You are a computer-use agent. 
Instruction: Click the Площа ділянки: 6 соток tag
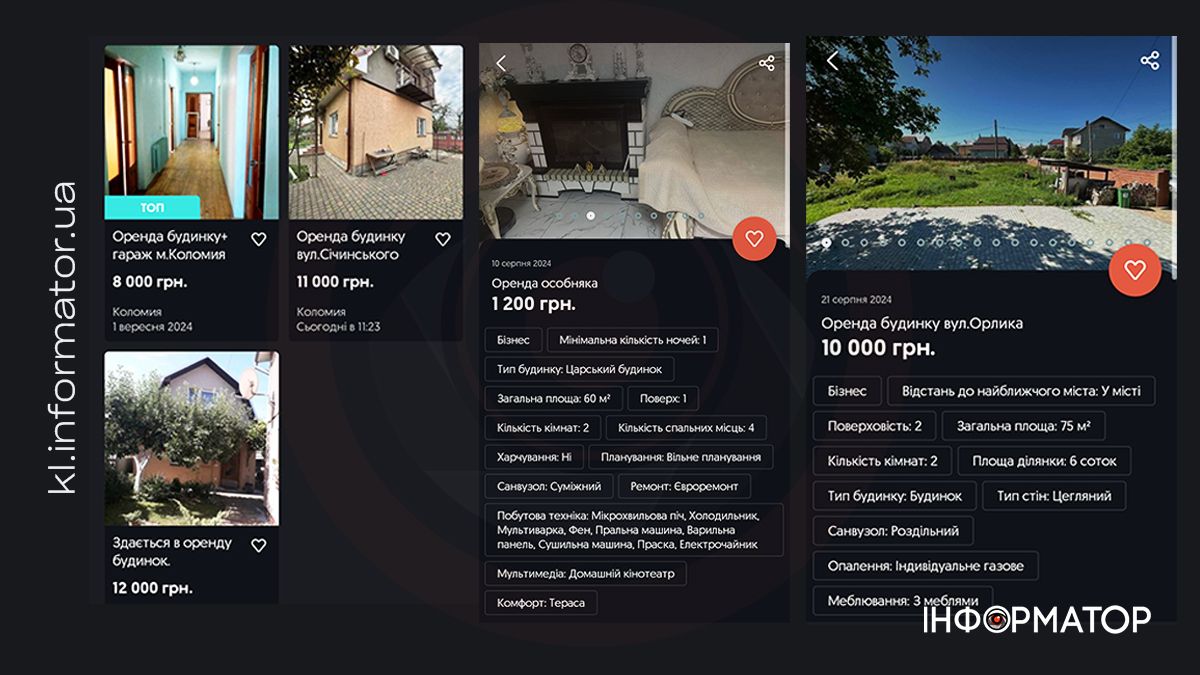(1044, 461)
